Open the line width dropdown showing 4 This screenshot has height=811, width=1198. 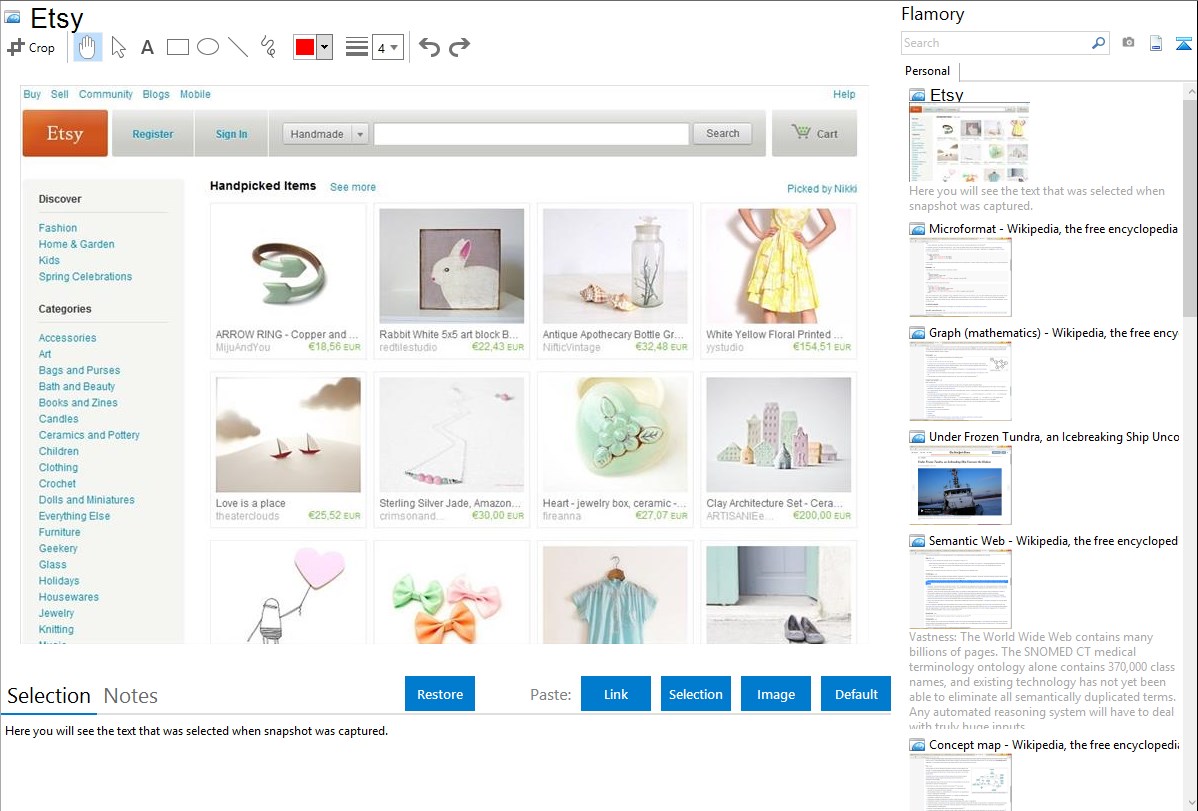(x=388, y=47)
